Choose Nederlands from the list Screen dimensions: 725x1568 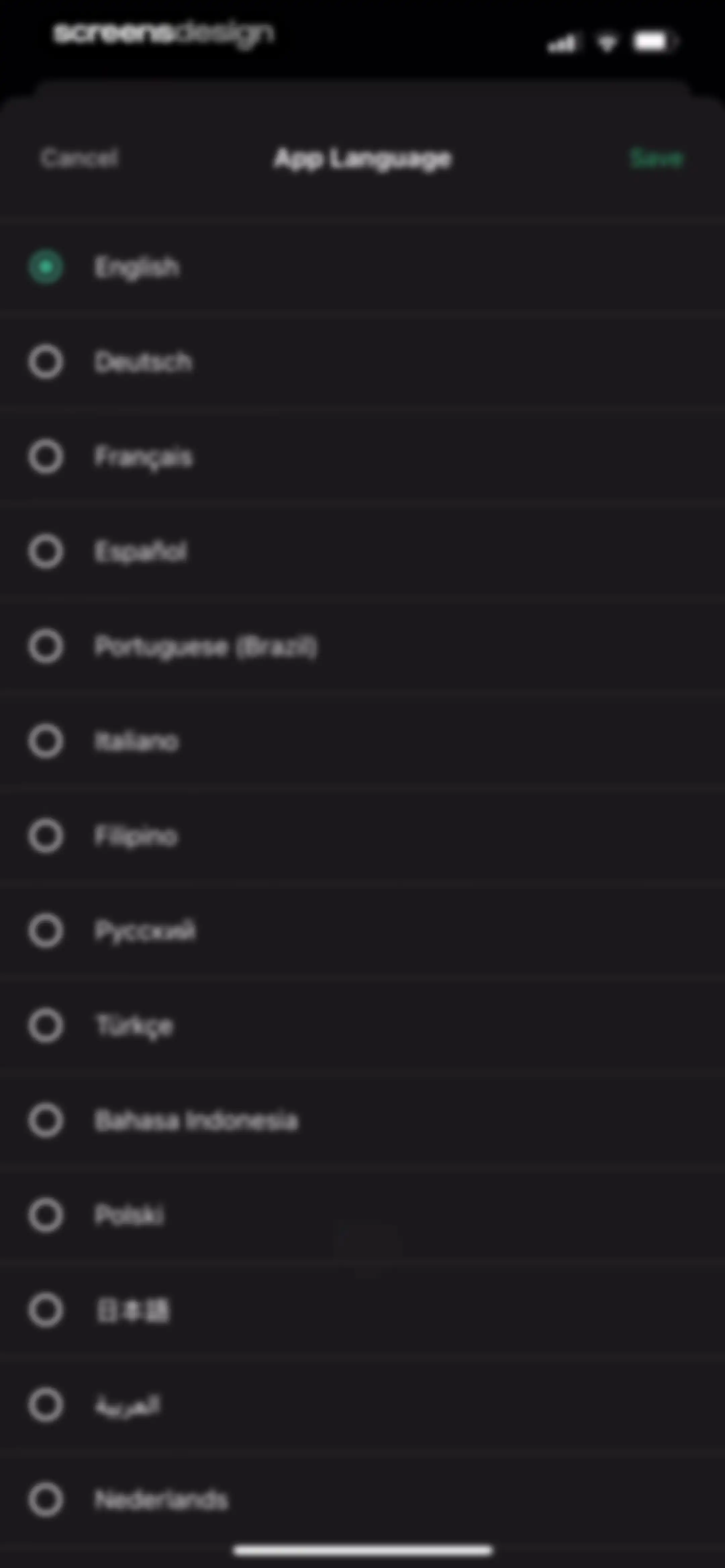pos(46,1499)
